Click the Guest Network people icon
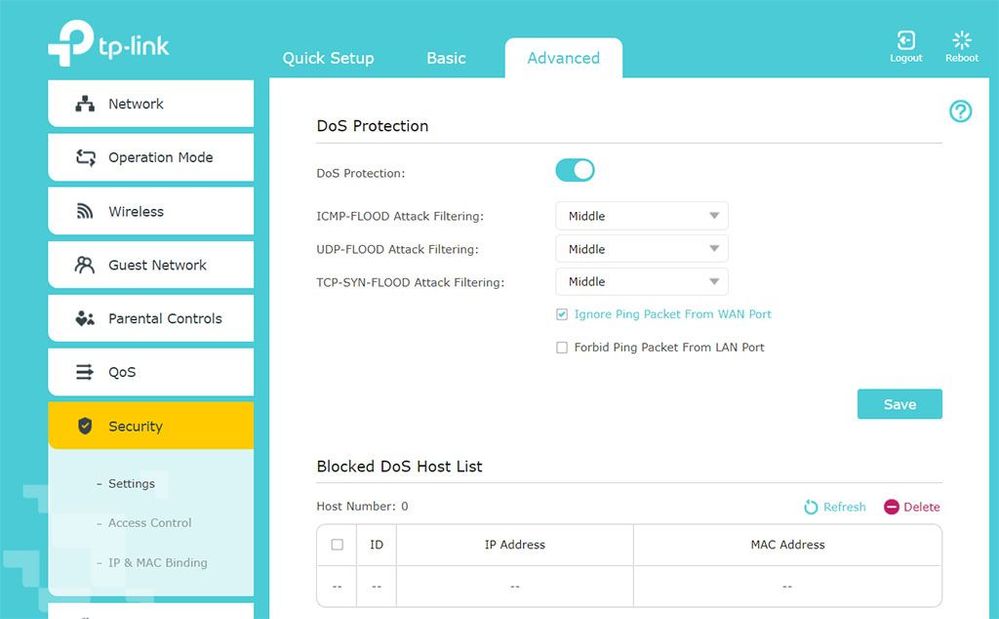Screen dimensions: 999x619 [x=85, y=265]
